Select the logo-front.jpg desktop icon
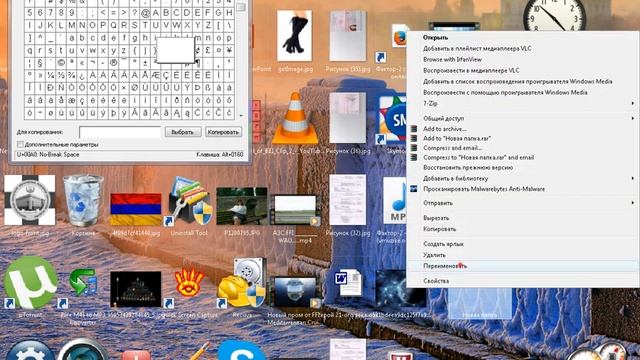Image resolution: width=640 pixels, height=360 pixels. pyautogui.click(x=30, y=200)
